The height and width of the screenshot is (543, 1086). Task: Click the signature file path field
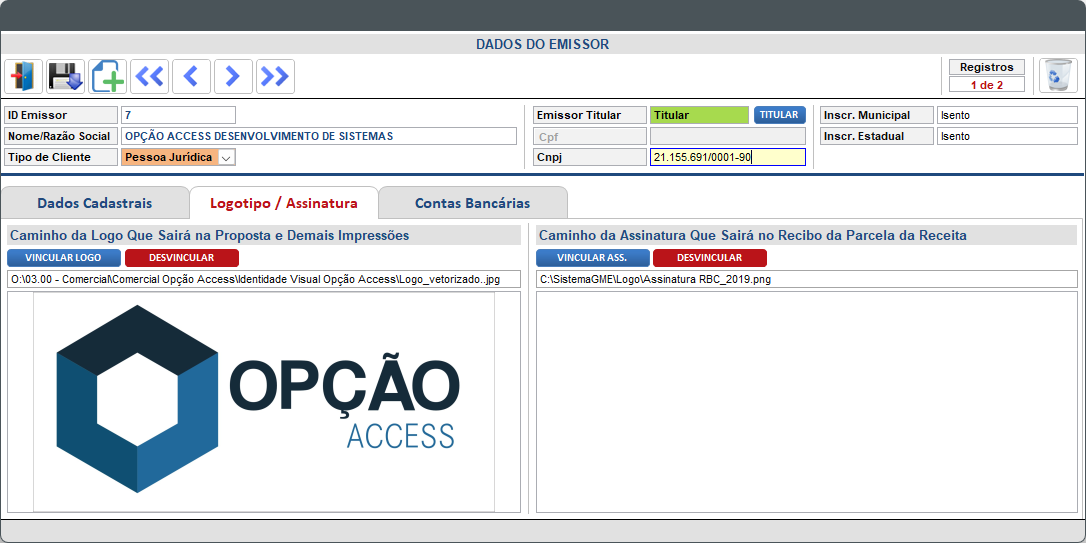point(807,279)
